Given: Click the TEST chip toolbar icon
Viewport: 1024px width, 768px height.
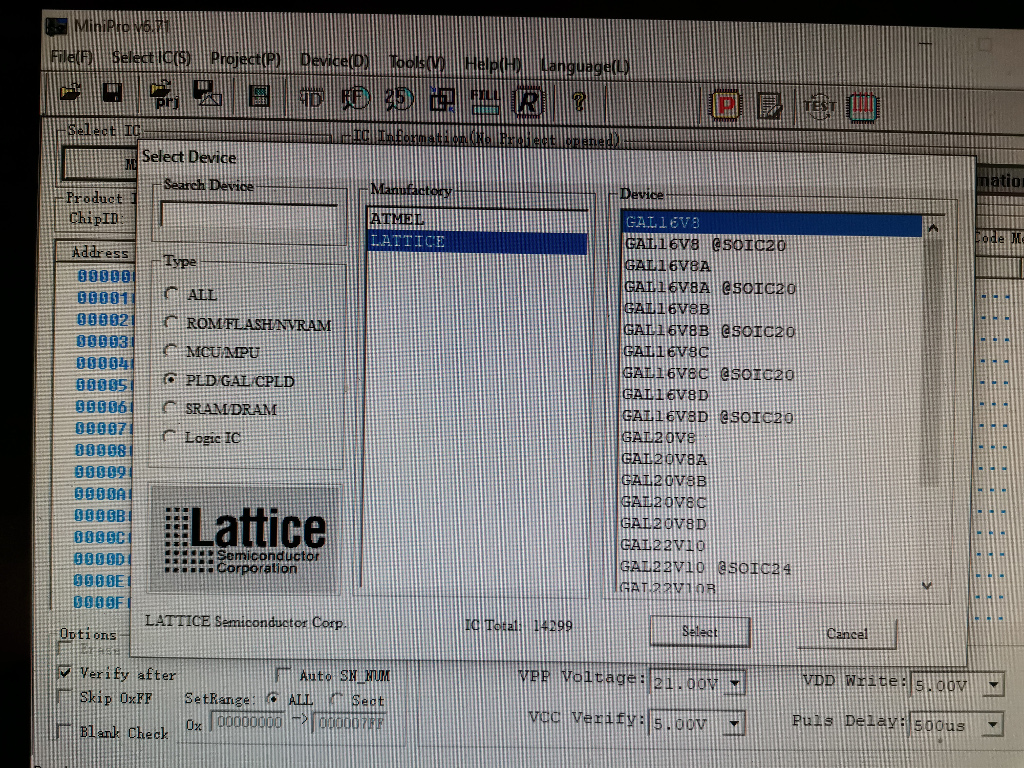Looking at the screenshot, I should point(819,105).
